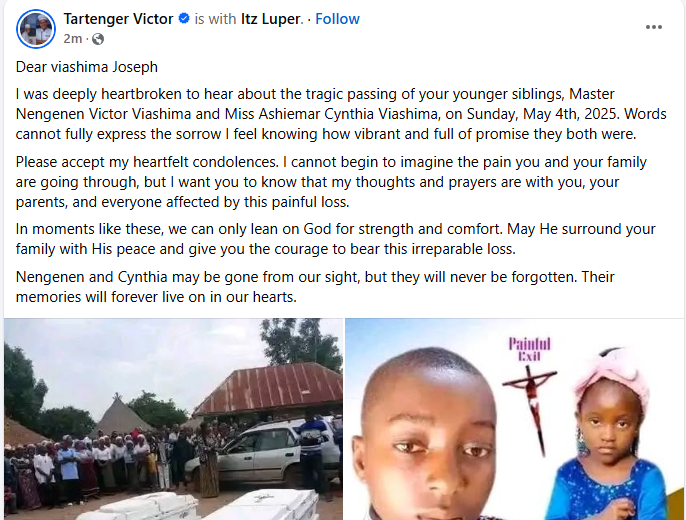Click the Painful Exit caption text
This screenshot has width=686, height=520.
(529, 349)
